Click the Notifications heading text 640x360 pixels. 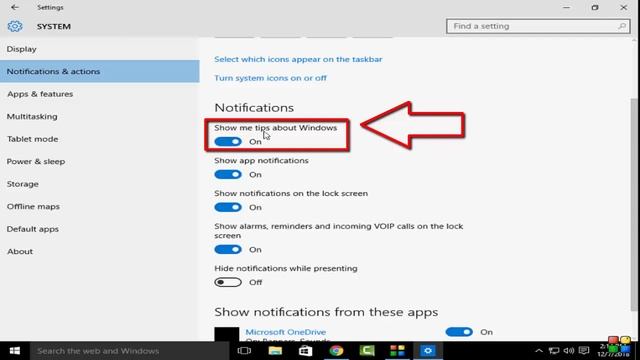tap(254, 108)
